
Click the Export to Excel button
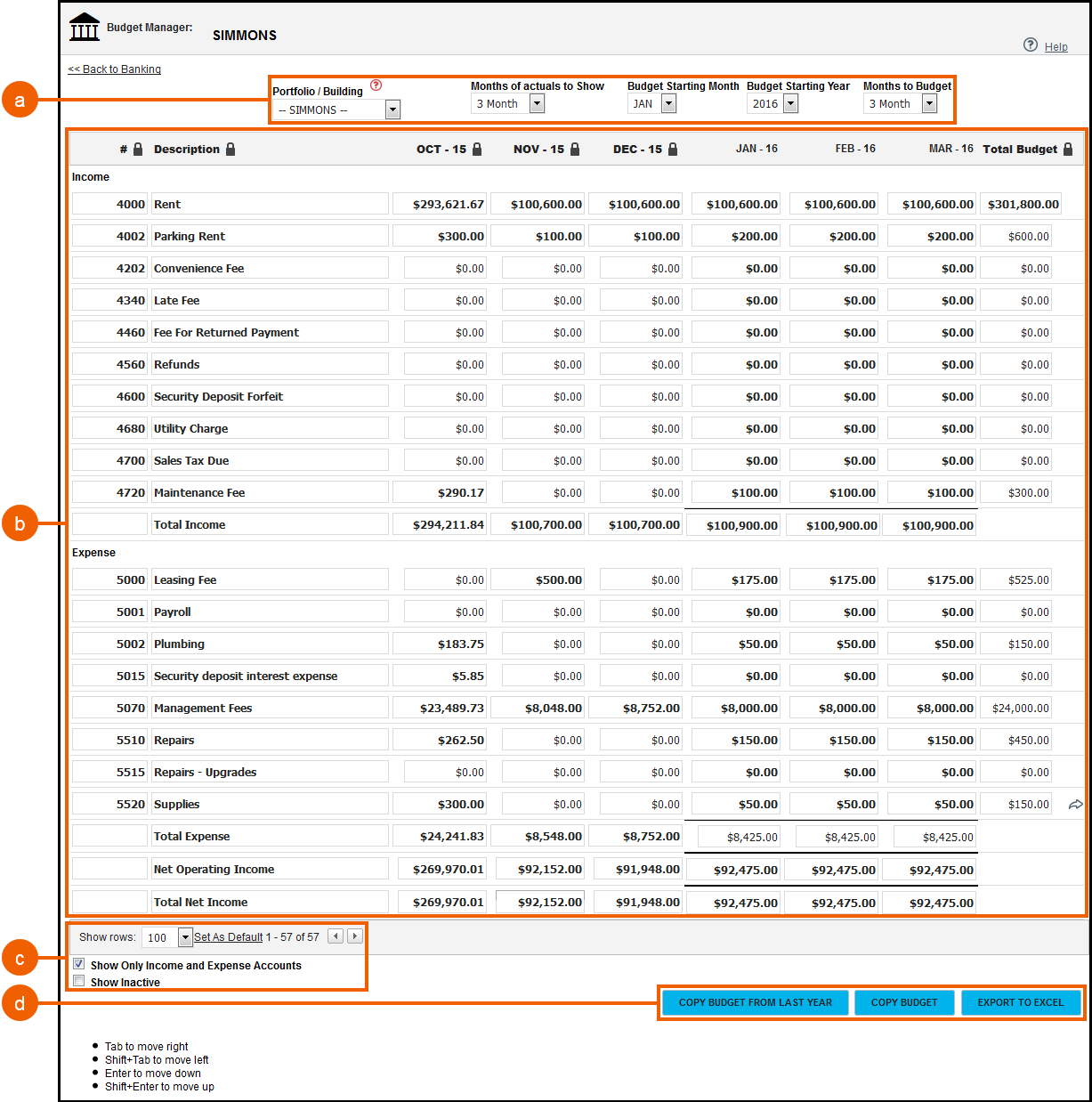(1021, 1002)
